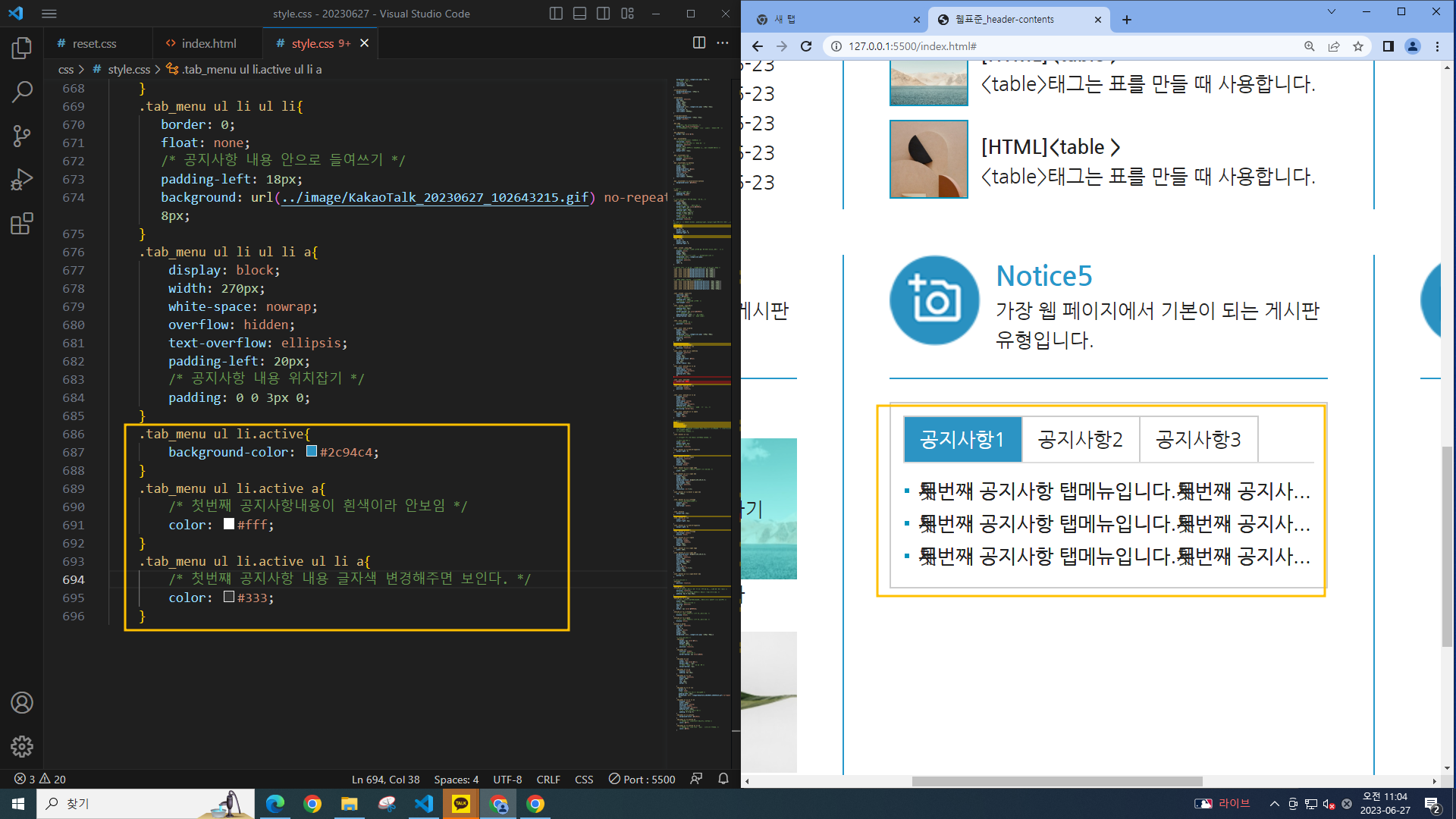Toggle the Primary Side Bar layout button
1456x819 pixels.
pyautogui.click(x=556, y=14)
